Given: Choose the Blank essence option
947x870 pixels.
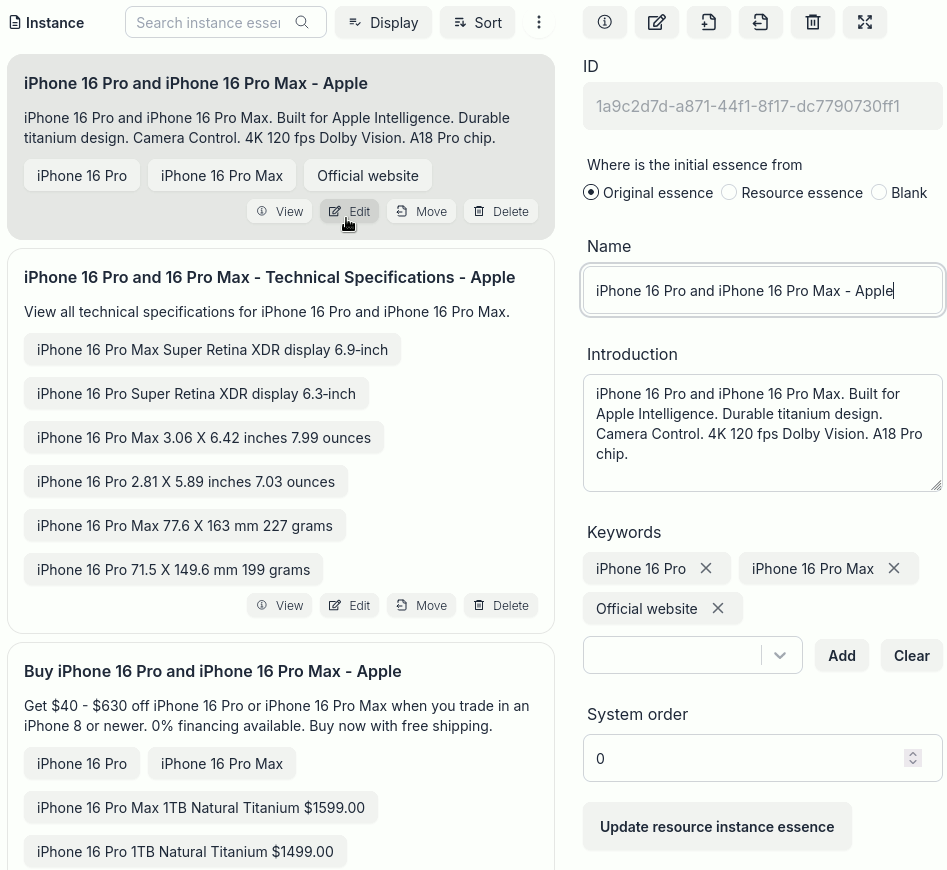Looking at the screenshot, I should [879, 193].
